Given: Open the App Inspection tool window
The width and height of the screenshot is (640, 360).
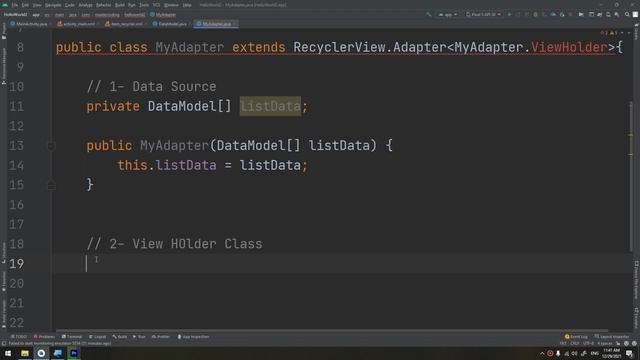Looking at the screenshot, I should coord(193,337).
